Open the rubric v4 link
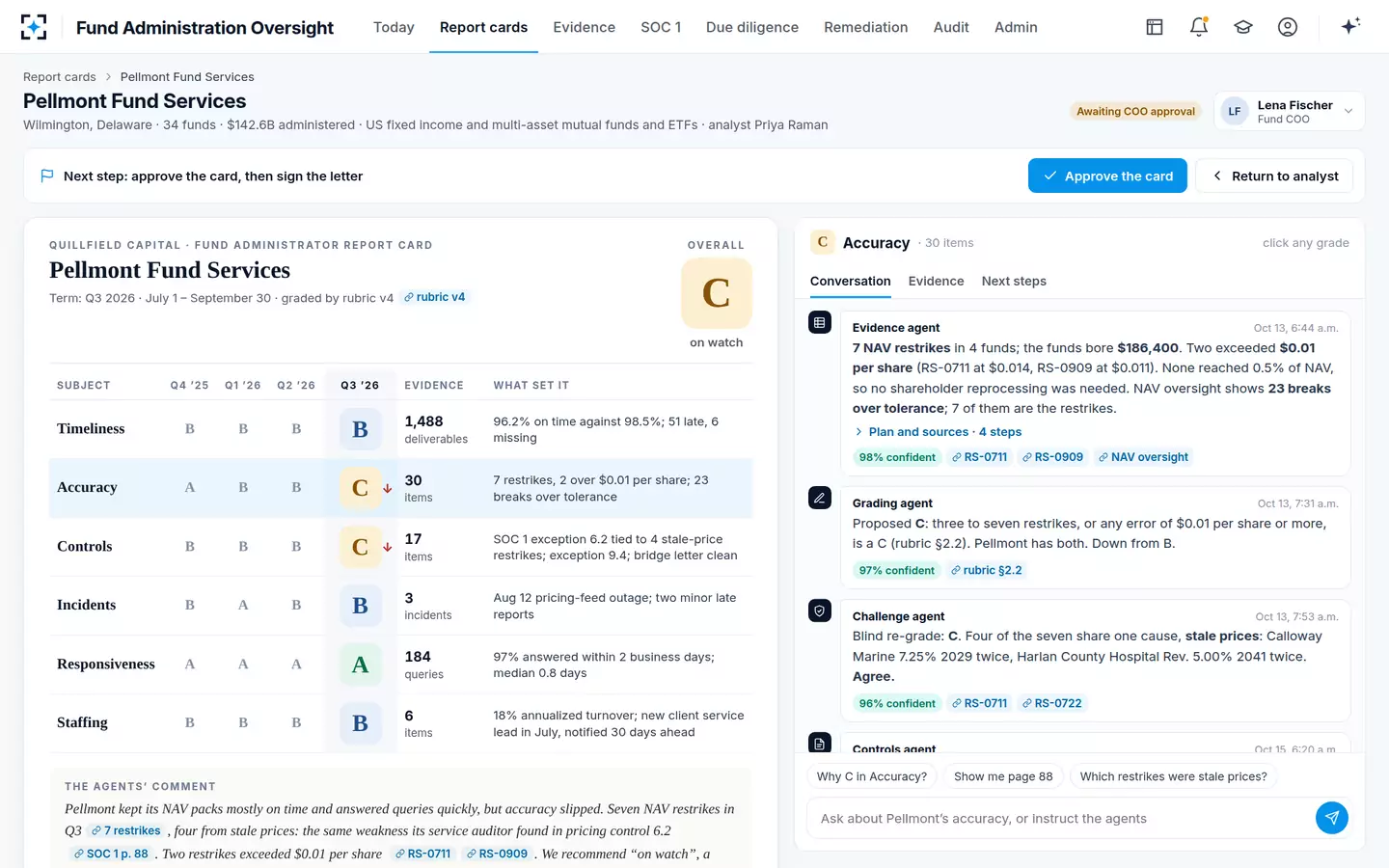Image resolution: width=1389 pixels, height=868 pixels. click(x=434, y=297)
